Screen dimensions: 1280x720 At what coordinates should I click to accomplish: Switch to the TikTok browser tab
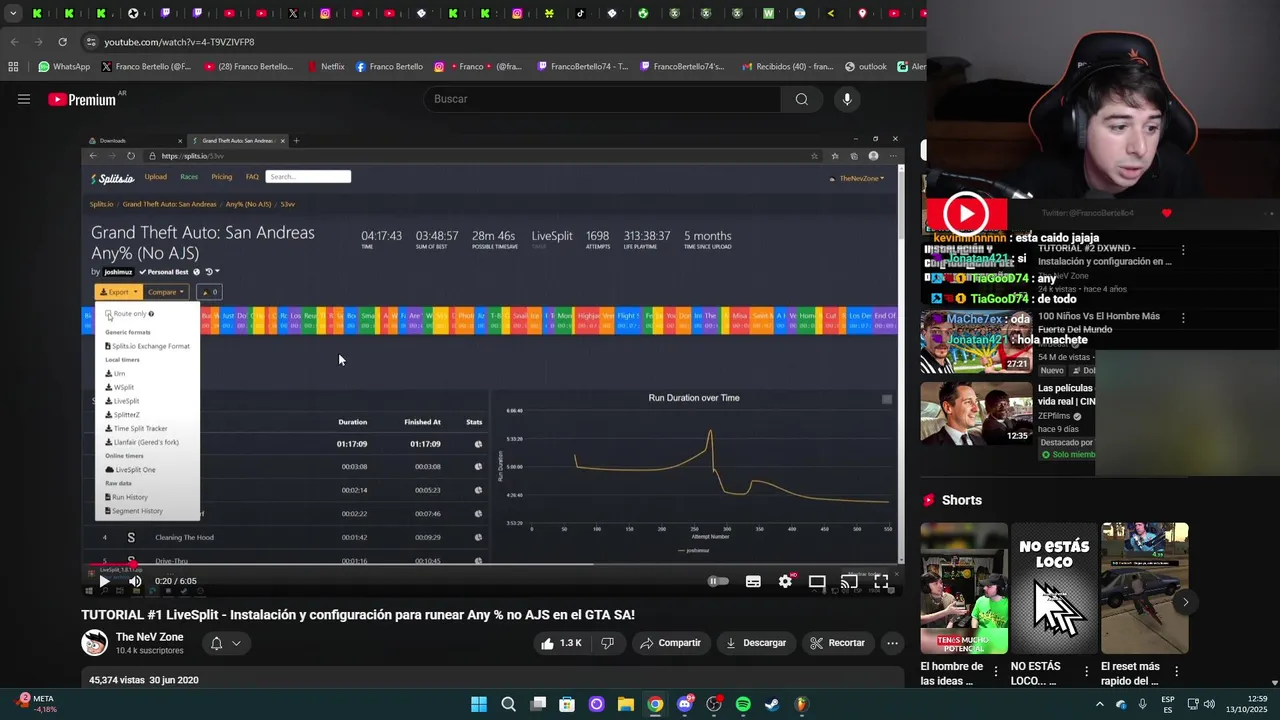581,13
